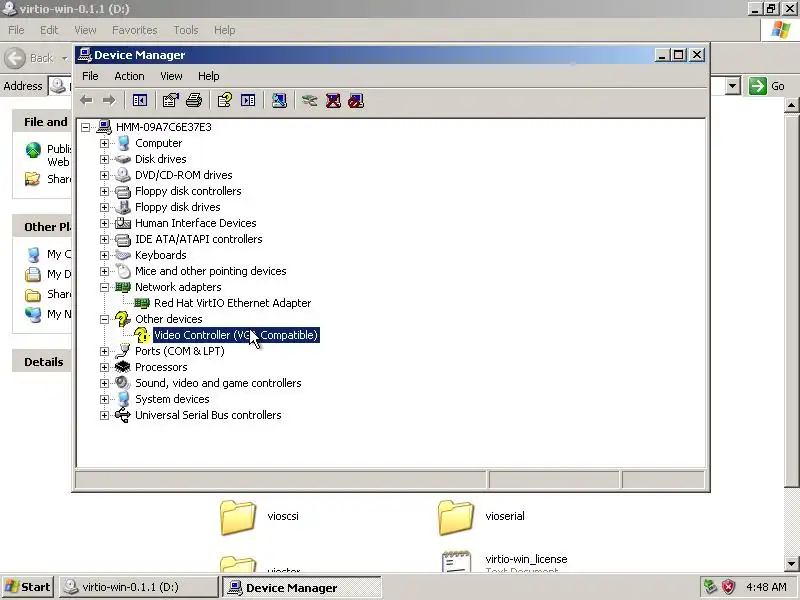Select the vioscsi folder

260,517
